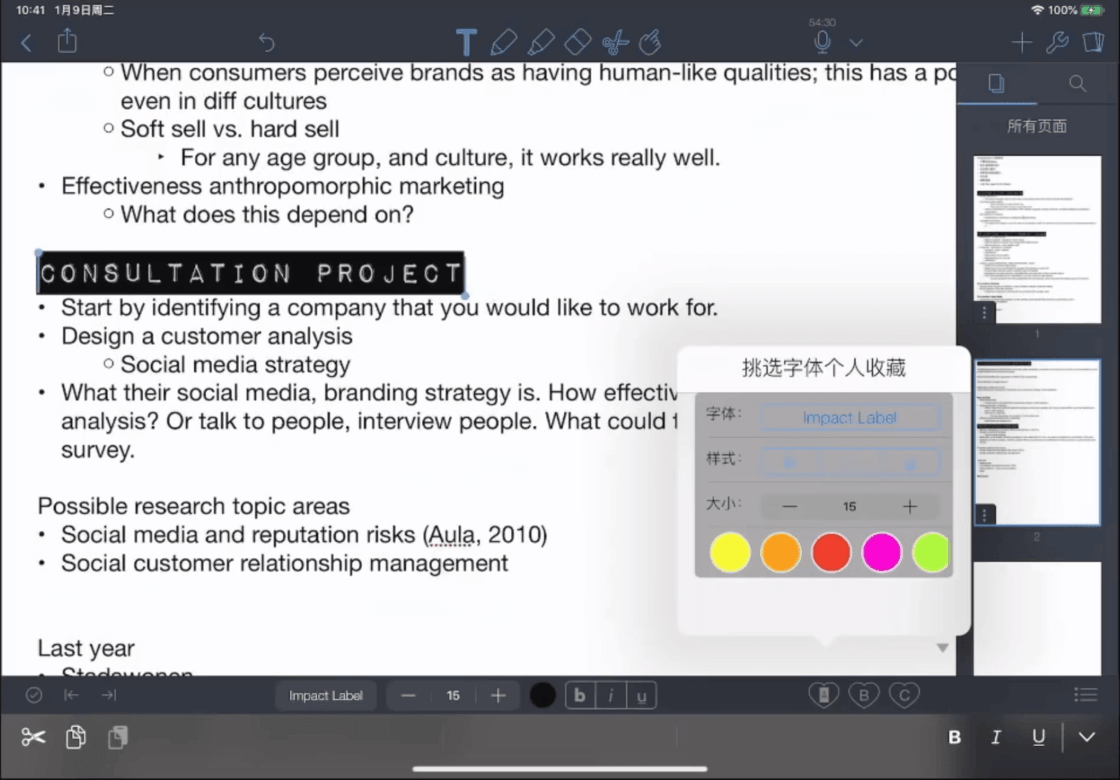The image size is (1120, 780).
Task: Tap the share export icon
Action: tap(67, 40)
